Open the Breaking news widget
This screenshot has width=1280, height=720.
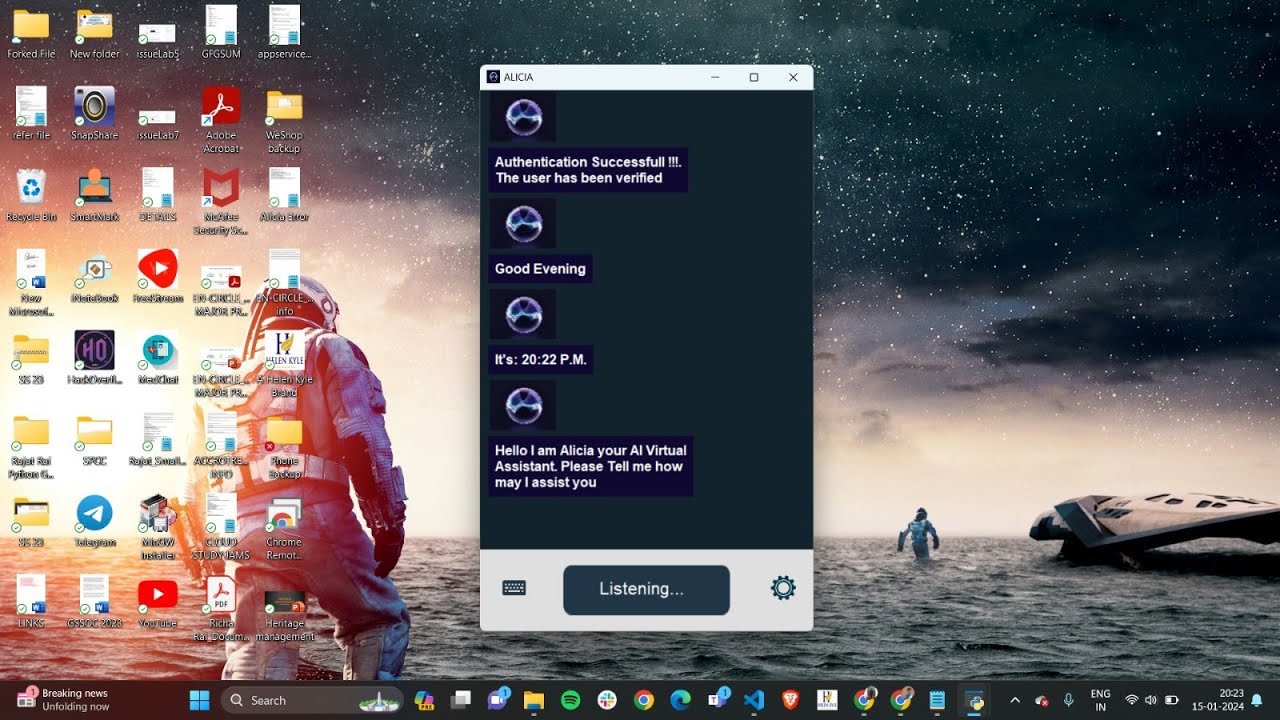click(x=64, y=700)
